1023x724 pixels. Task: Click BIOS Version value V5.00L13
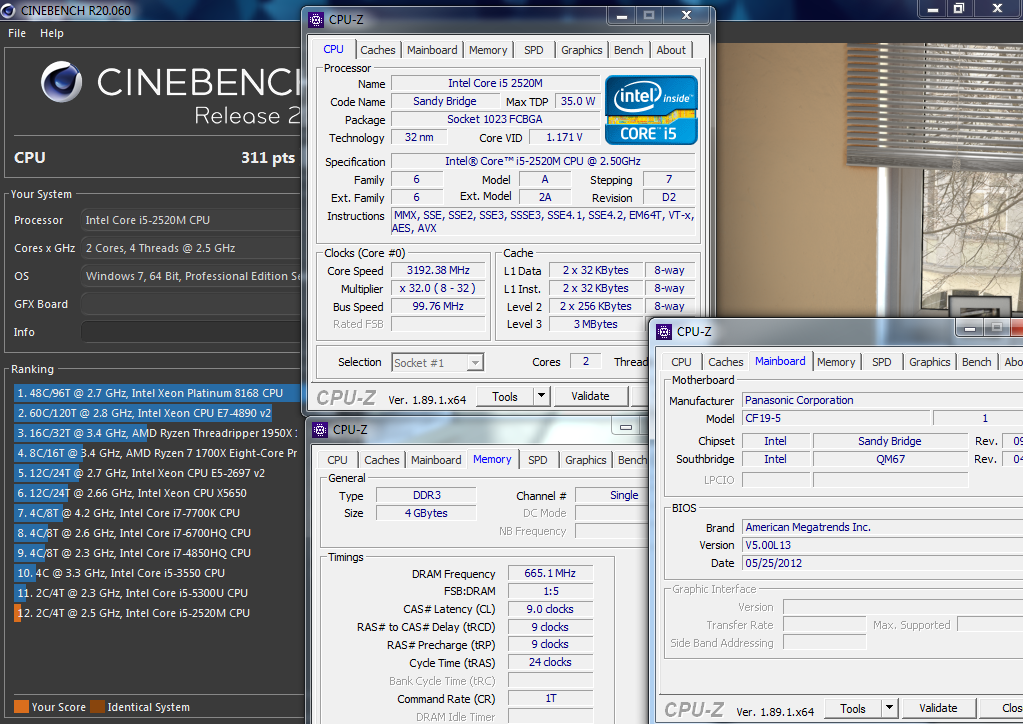[x=882, y=545]
